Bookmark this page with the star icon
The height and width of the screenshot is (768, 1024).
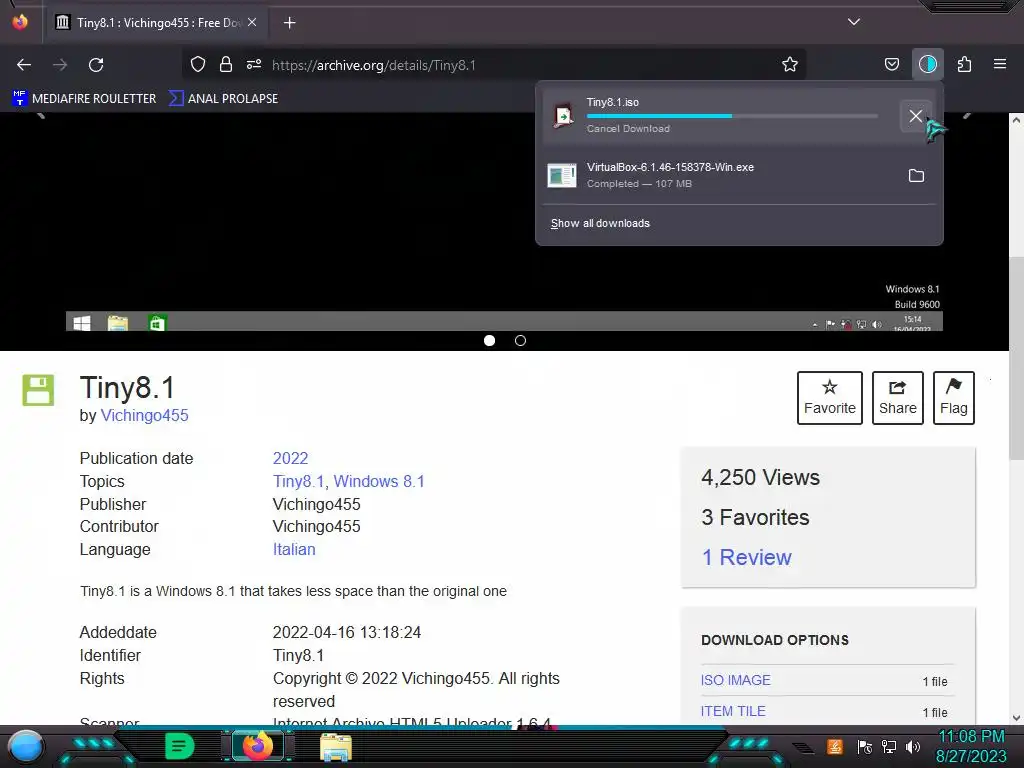pyautogui.click(x=790, y=64)
